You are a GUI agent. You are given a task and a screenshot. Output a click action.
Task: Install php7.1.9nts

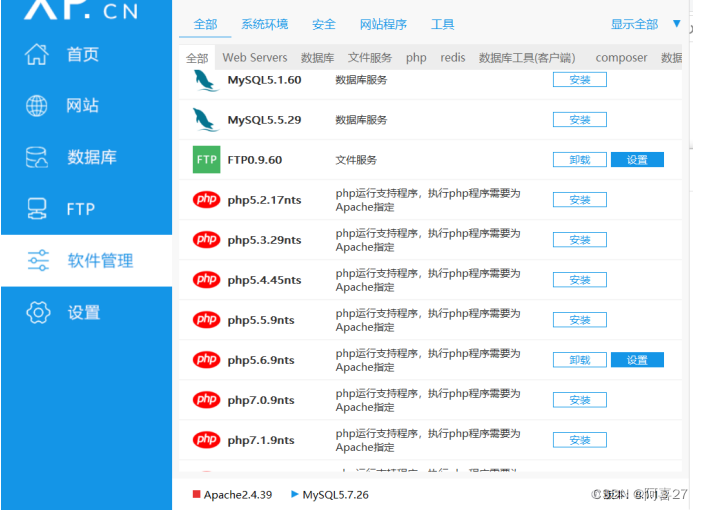tap(580, 440)
